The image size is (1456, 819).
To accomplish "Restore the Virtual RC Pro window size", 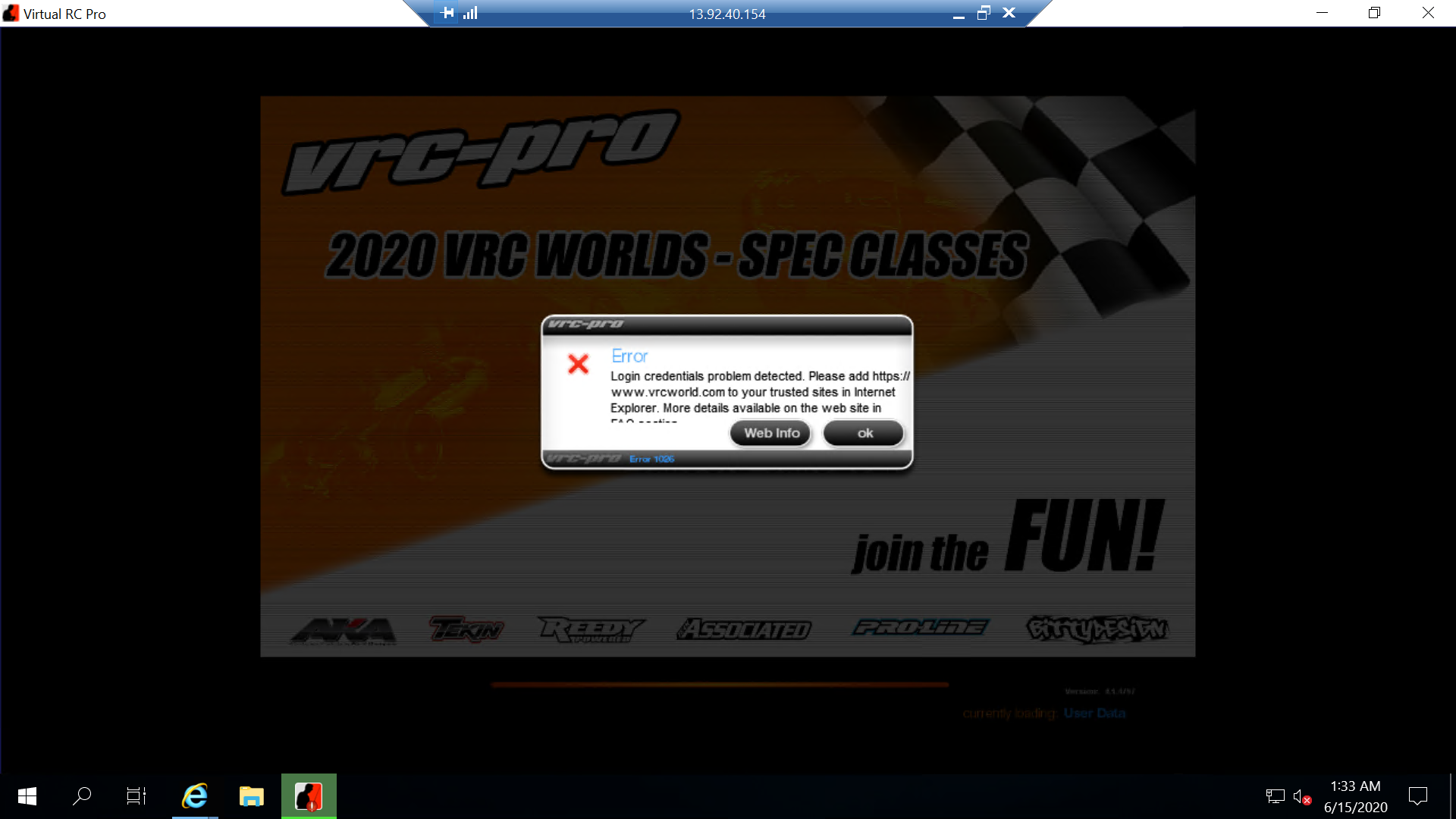I will (x=1374, y=13).
